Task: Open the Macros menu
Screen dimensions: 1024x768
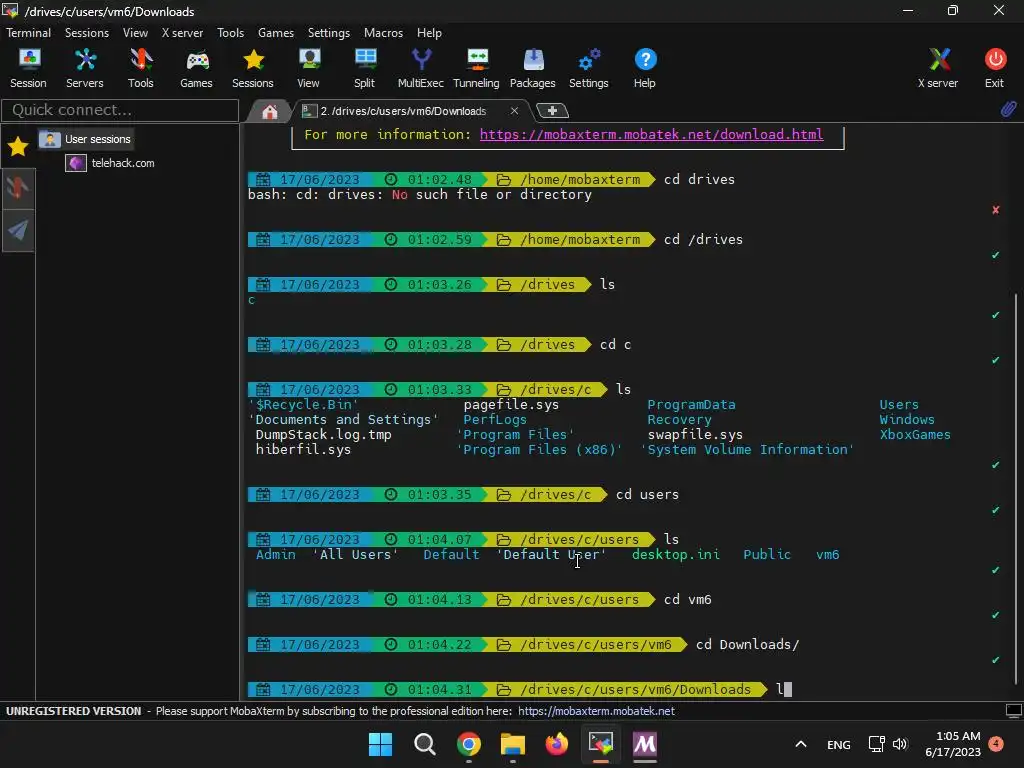Action: click(383, 33)
